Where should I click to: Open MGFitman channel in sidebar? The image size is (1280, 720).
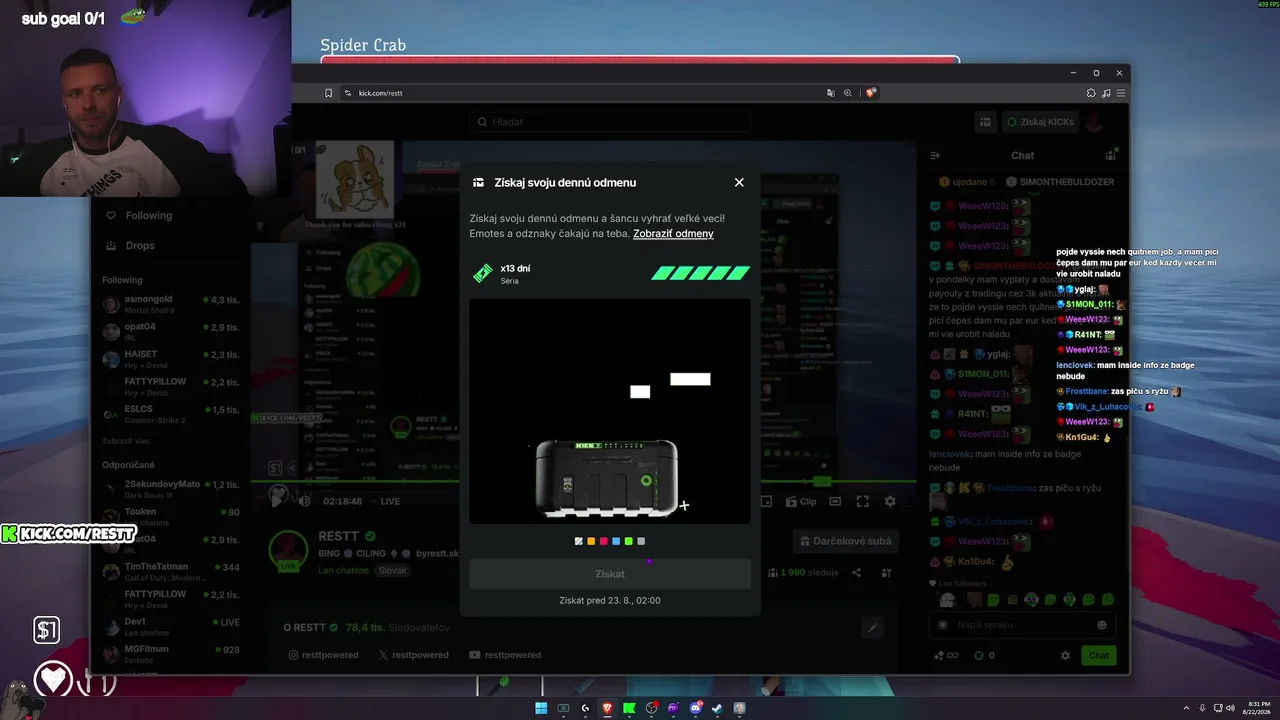coord(171,654)
